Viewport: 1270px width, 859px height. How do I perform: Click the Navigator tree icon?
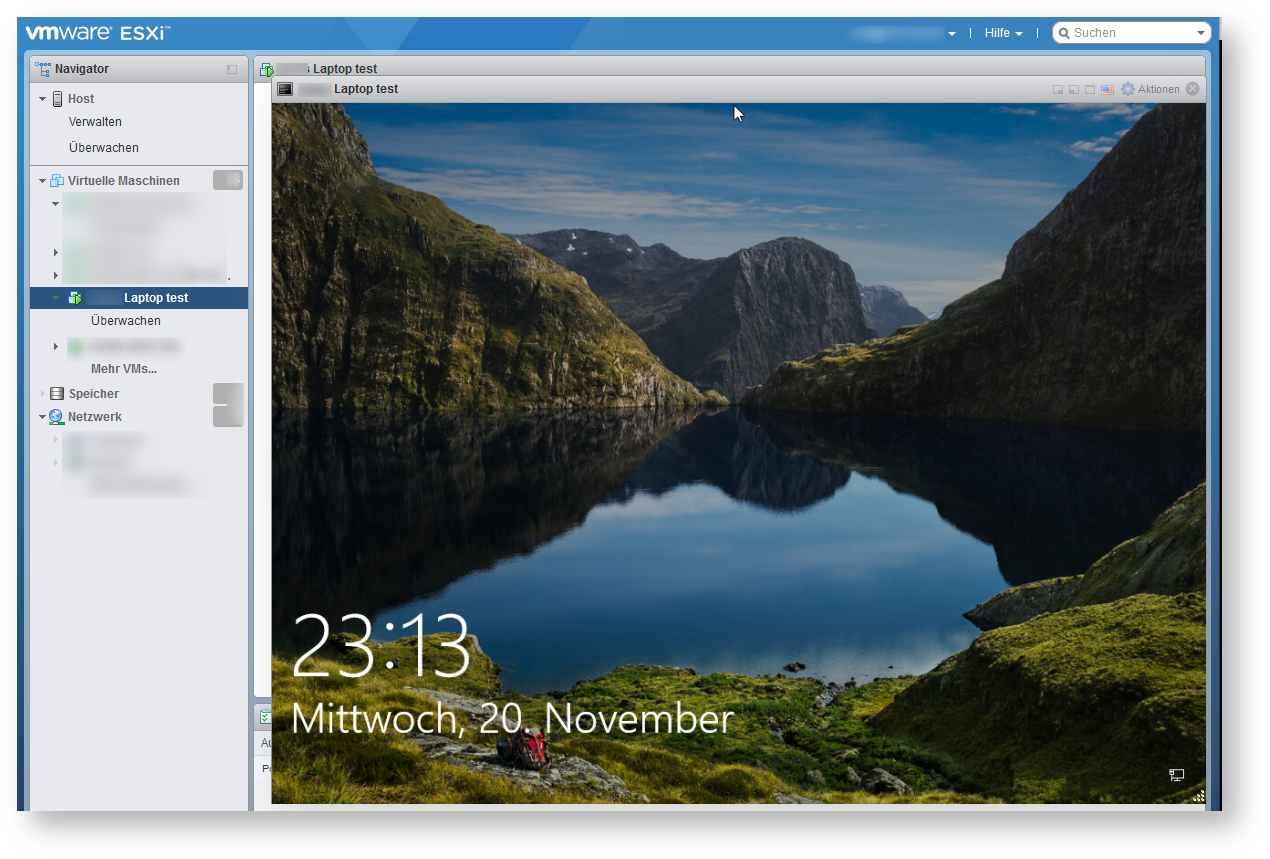tap(43, 69)
